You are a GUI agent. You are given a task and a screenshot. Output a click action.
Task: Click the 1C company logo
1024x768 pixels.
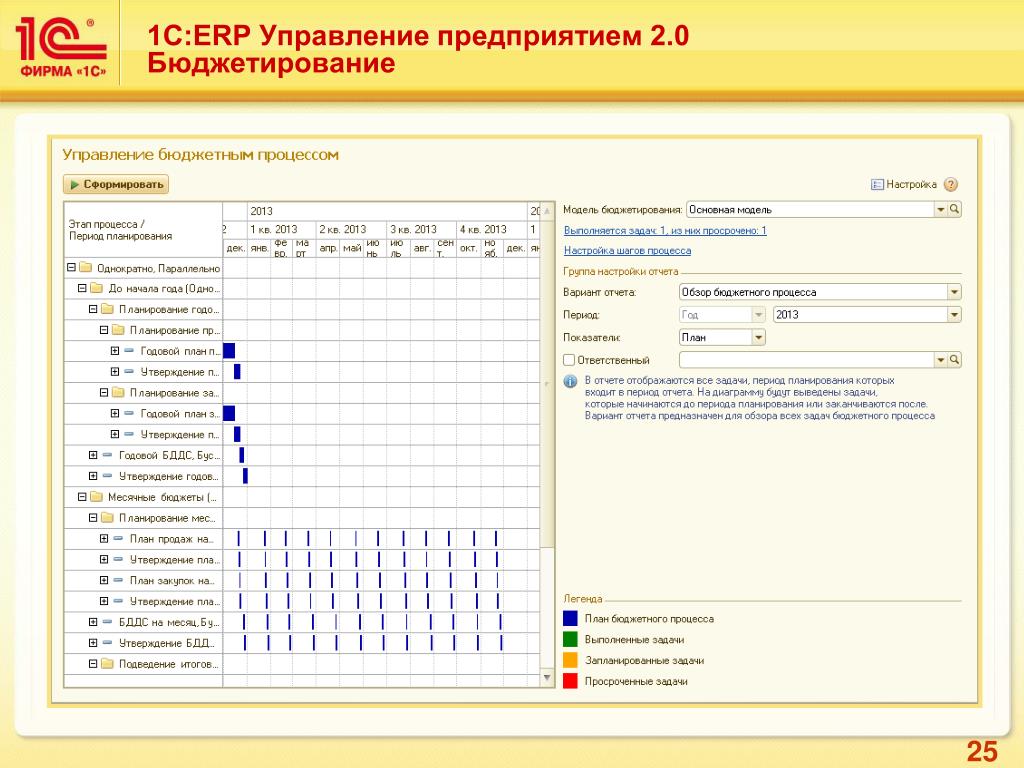(x=61, y=47)
